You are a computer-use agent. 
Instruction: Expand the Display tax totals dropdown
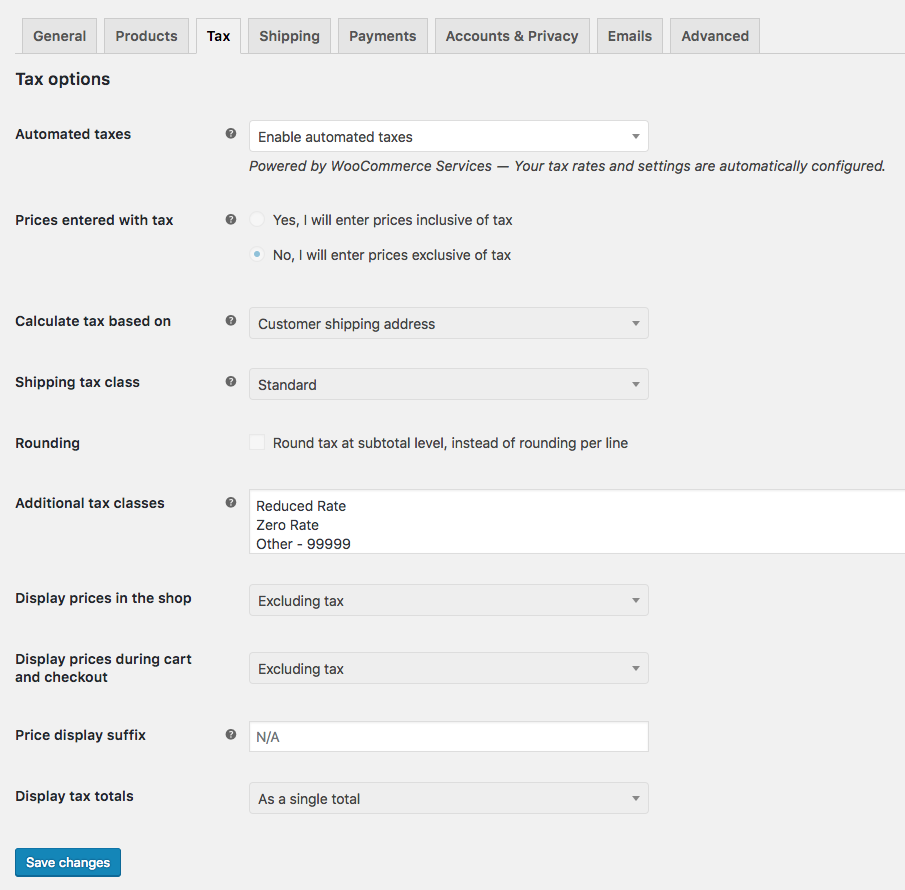coord(448,798)
